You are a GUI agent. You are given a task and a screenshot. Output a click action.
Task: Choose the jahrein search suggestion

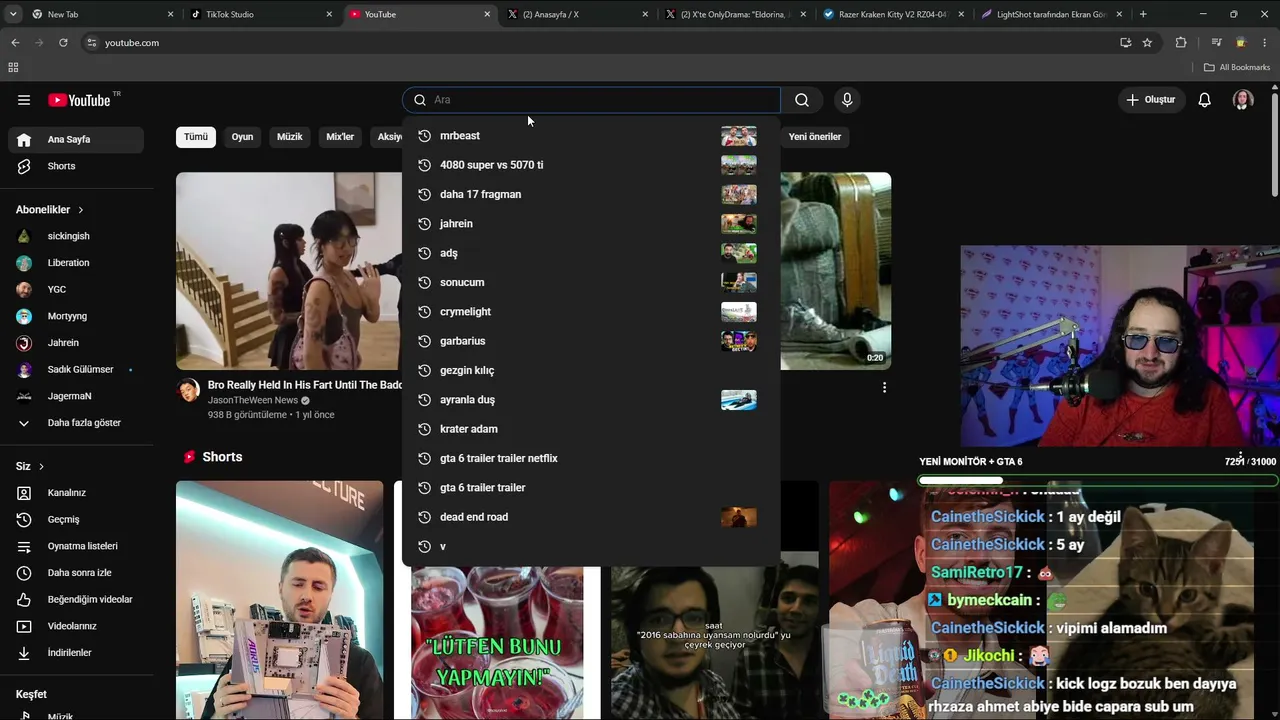click(x=591, y=224)
